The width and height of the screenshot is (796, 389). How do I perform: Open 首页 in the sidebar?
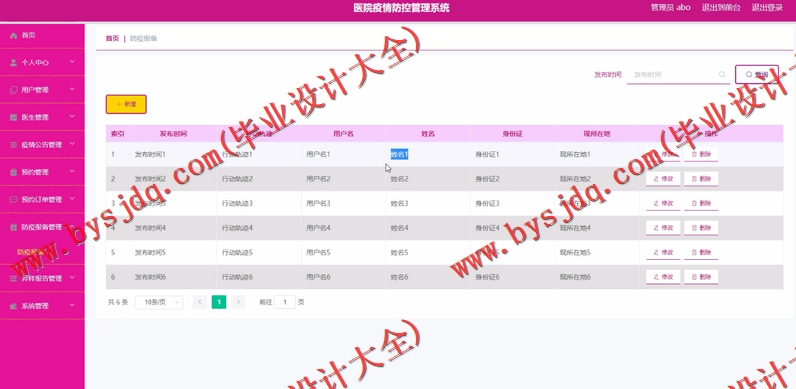[42, 36]
